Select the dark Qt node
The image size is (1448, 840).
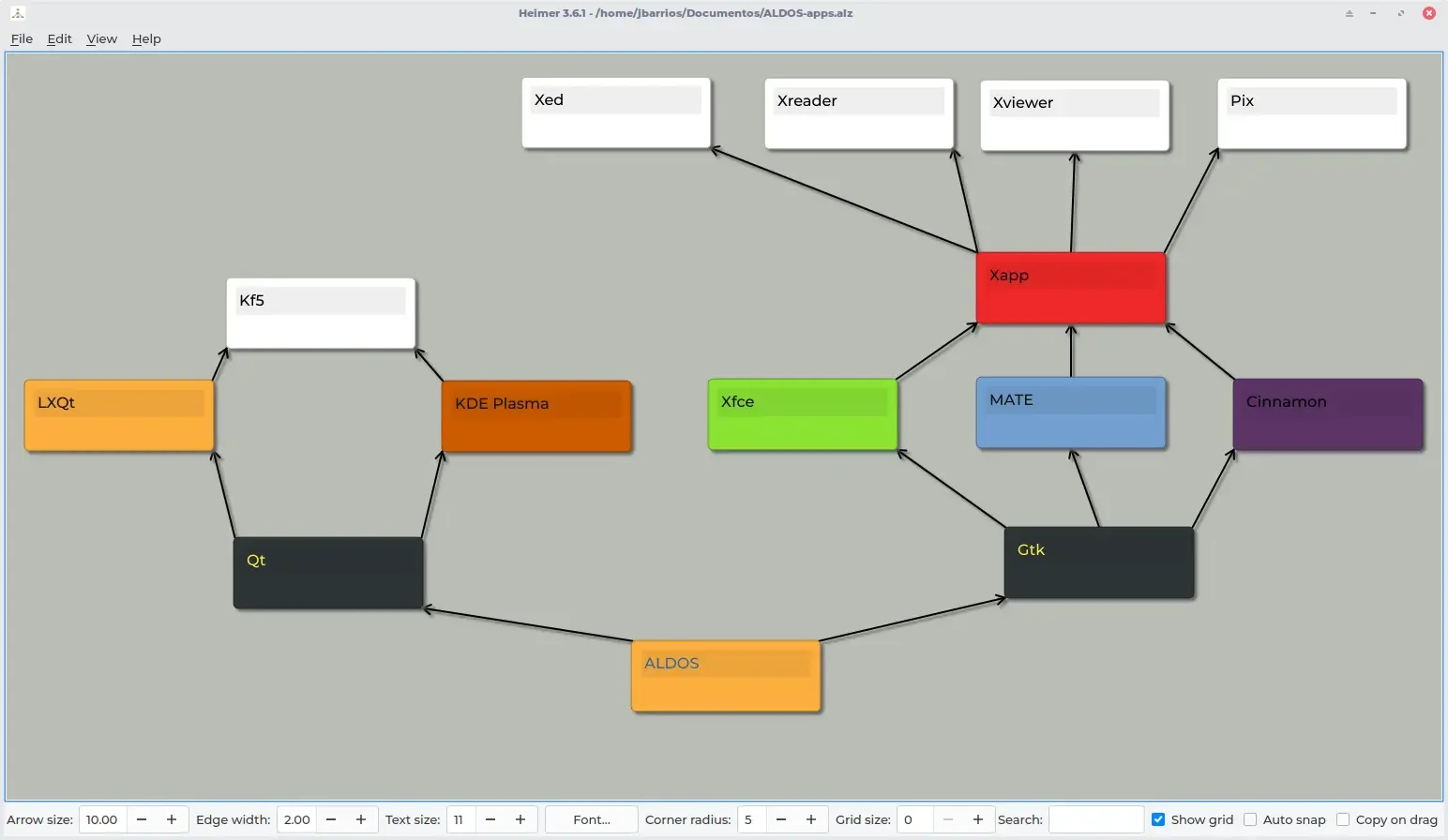coord(328,573)
